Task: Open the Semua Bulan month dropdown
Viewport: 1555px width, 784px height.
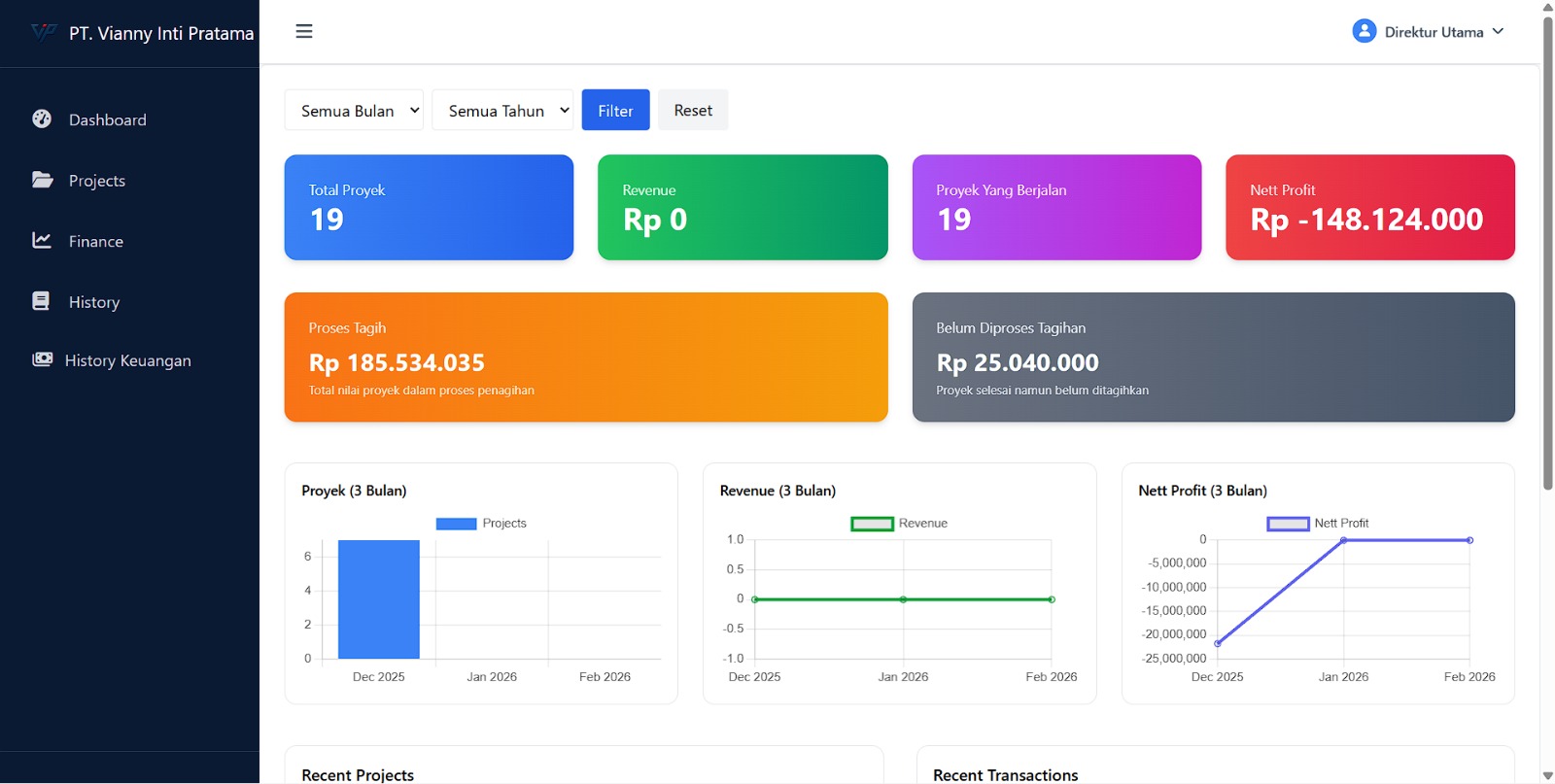Action: coord(354,111)
